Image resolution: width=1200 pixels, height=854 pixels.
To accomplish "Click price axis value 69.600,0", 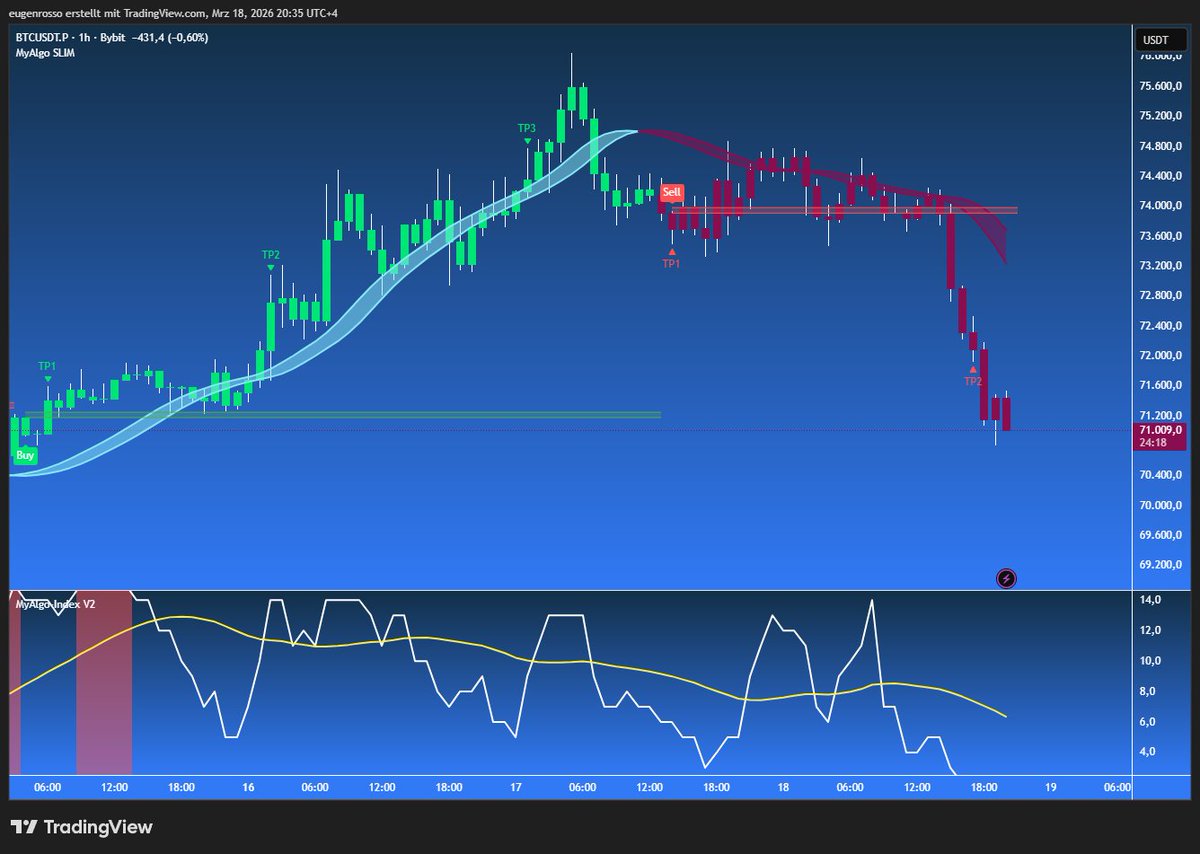I will tap(1160, 535).
